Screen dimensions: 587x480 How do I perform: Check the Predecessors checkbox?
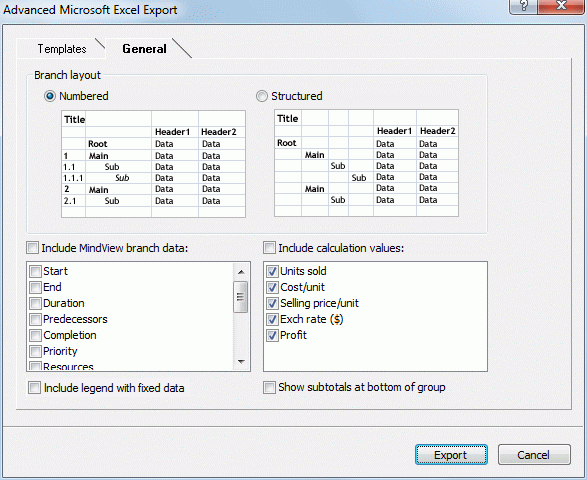36,319
